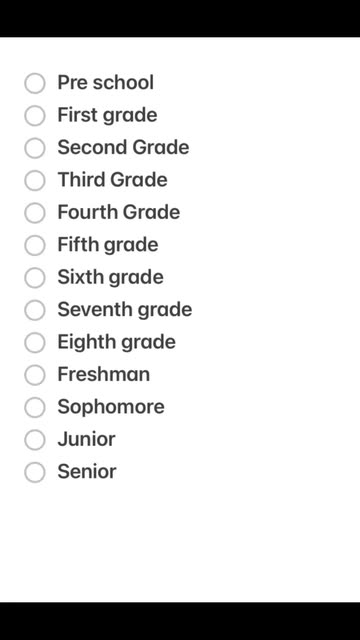This screenshot has width=360, height=640.
Task: Select the Senior radio button
Action: [35, 472]
